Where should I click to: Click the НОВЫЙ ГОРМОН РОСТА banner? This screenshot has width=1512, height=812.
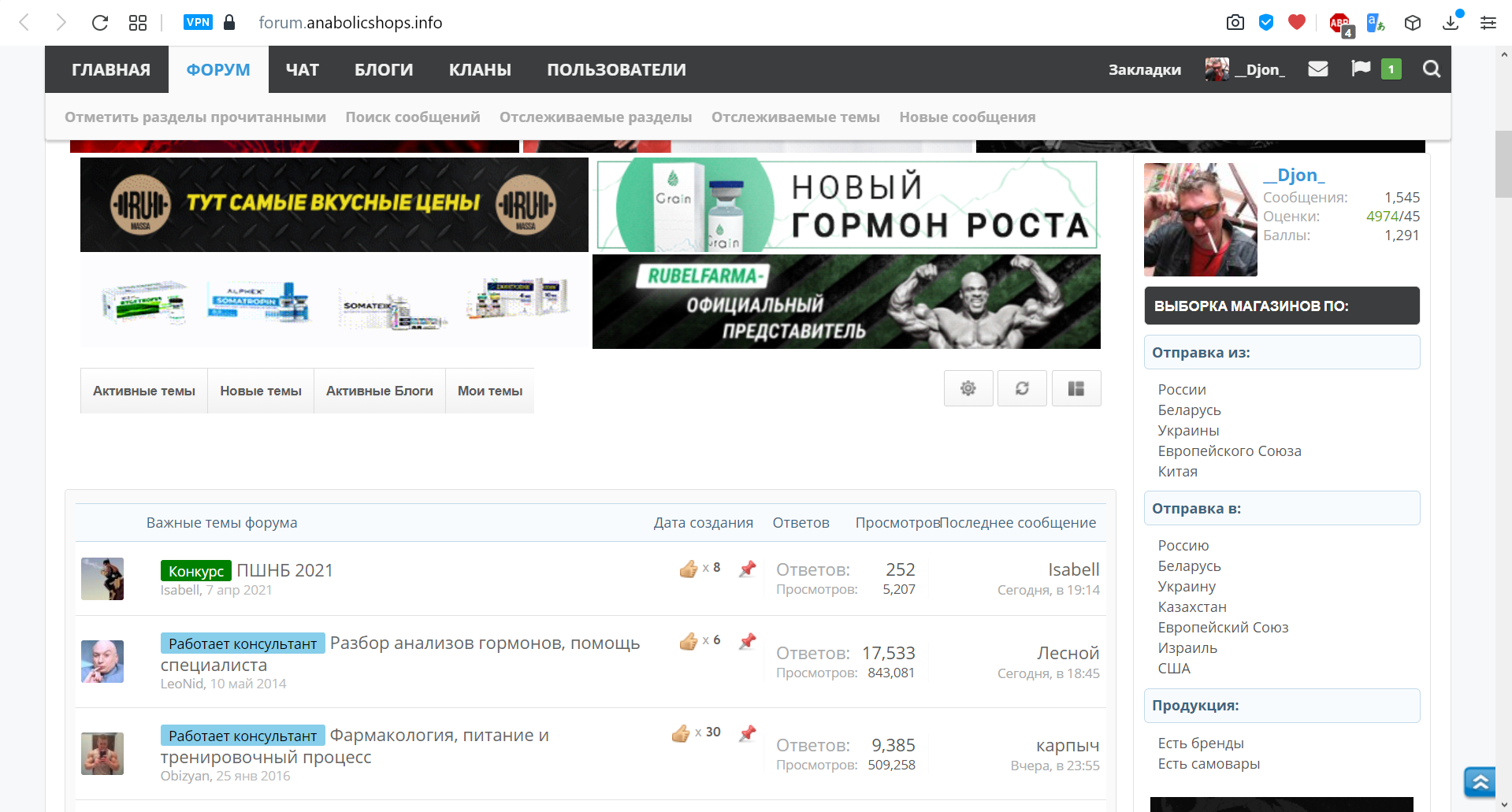tap(847, 205)
